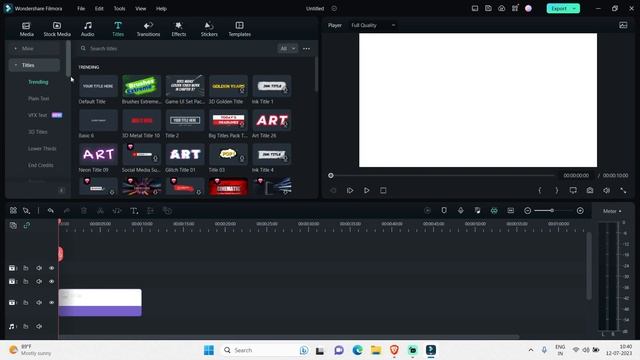
Task: Stop playback in the player
Action: coord(383,190)
